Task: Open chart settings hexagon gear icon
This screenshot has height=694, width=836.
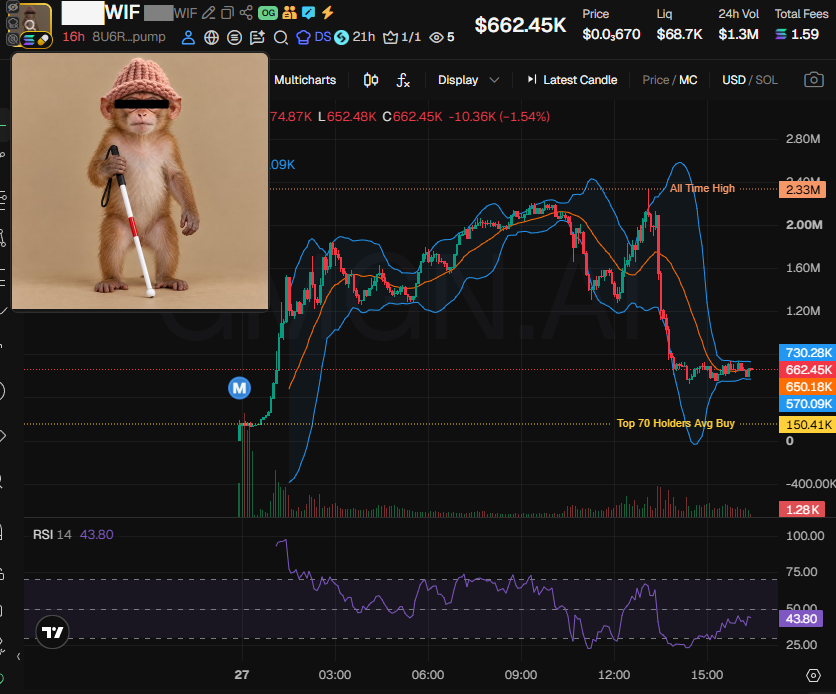Action: point(813,676)
